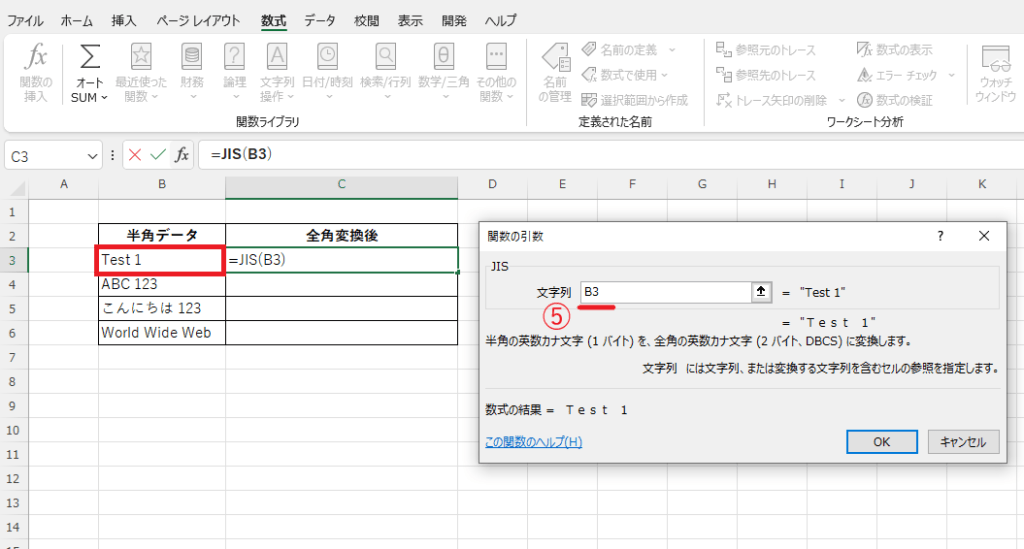Select cell containing World Wide Web

(162, 332)
